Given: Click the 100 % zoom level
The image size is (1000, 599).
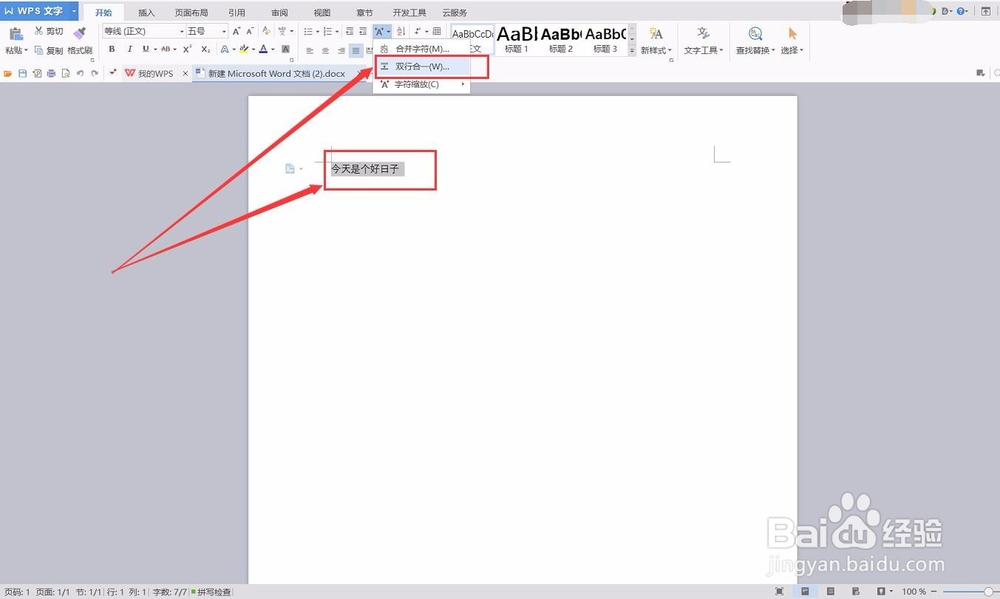Looking at the screenshot, I should [914, 592].
